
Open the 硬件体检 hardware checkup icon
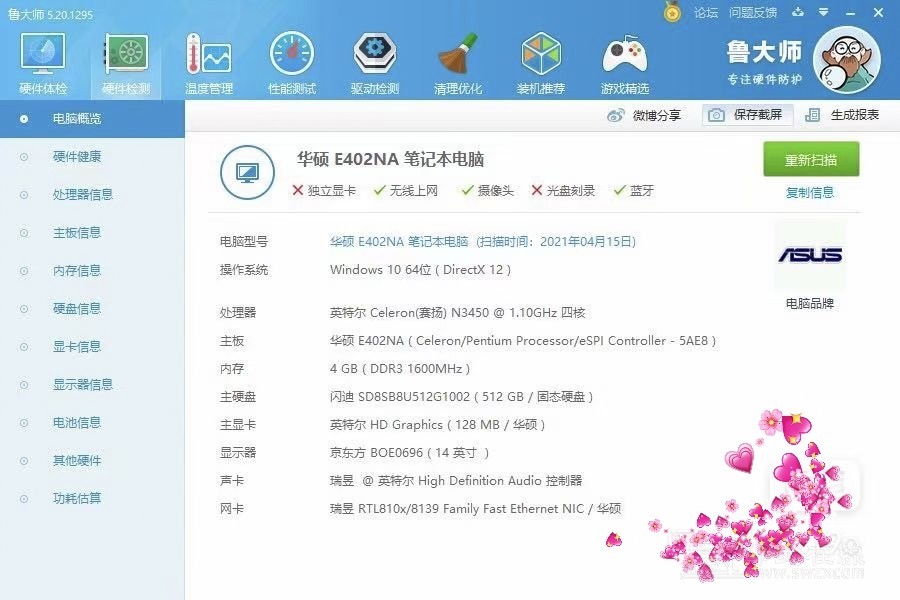[x=43, y=62]
